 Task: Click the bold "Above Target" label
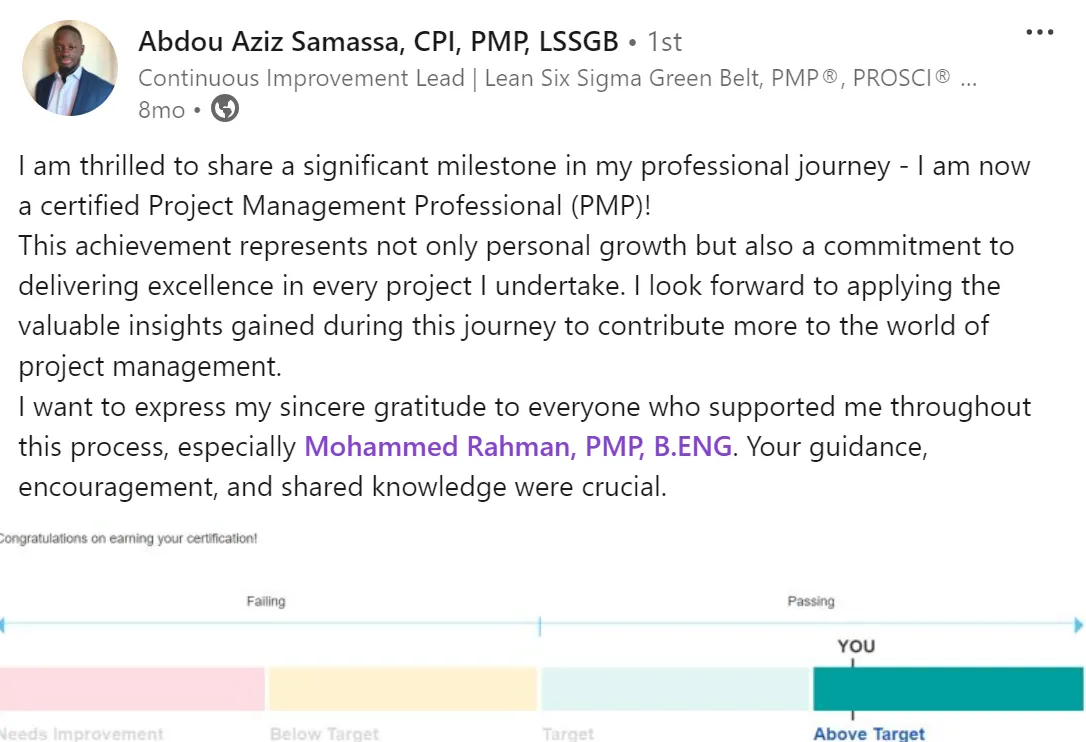point(869,734)
